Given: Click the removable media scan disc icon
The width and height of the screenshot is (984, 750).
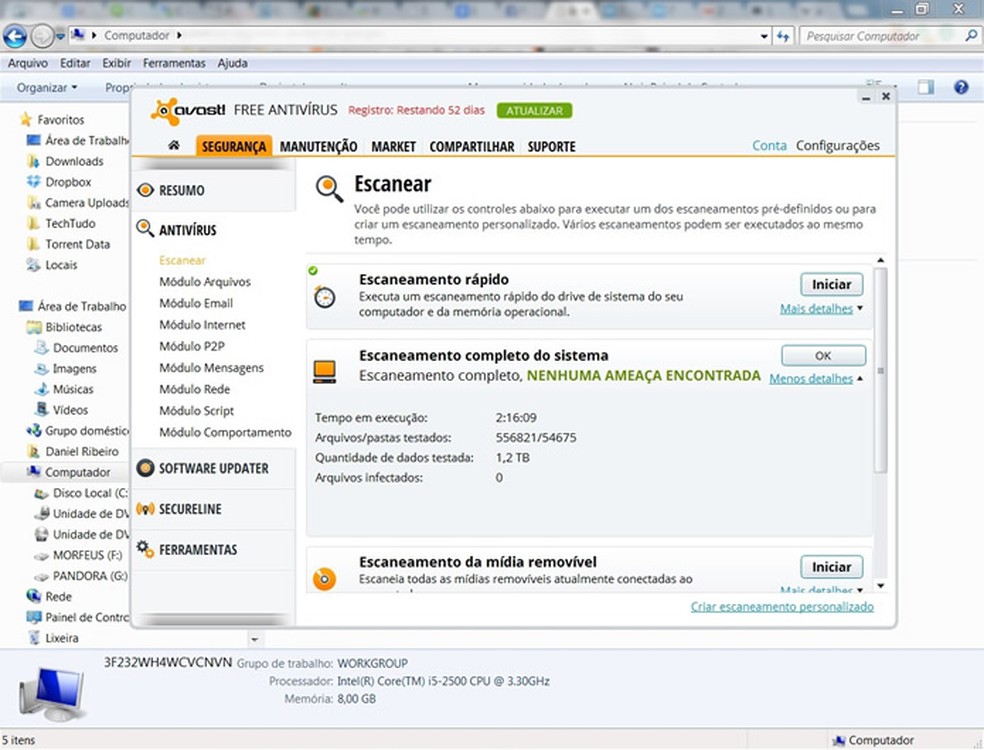Looking at the screenshot, I should click(x=324, y=579).
